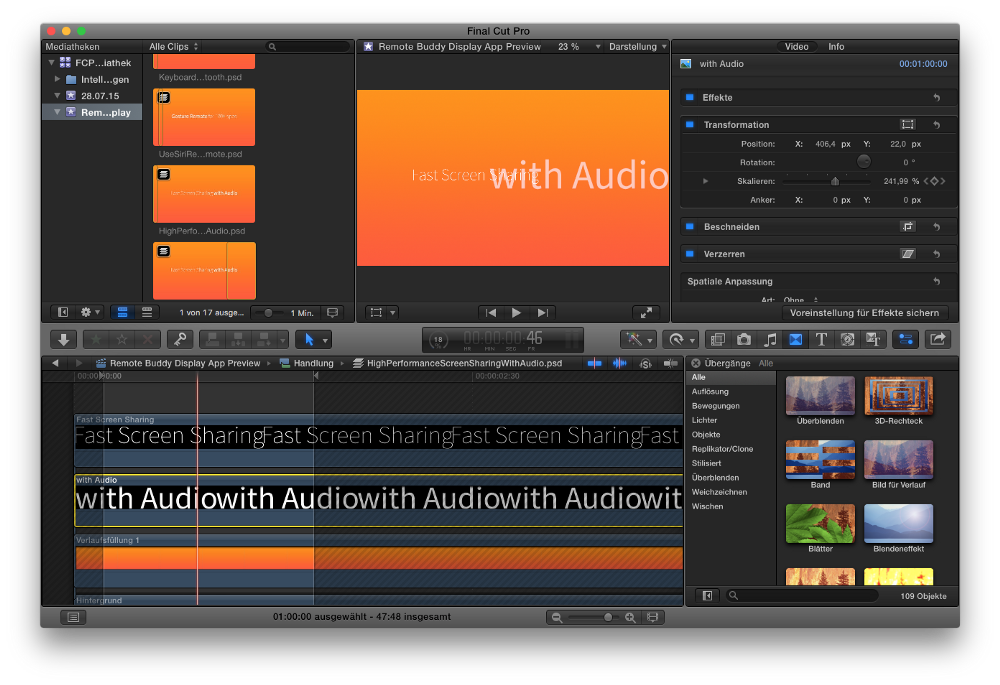Screen dimensions: 1000x685
Task: Open the Titles browser T icon
Action: click(x=821, y=339)
